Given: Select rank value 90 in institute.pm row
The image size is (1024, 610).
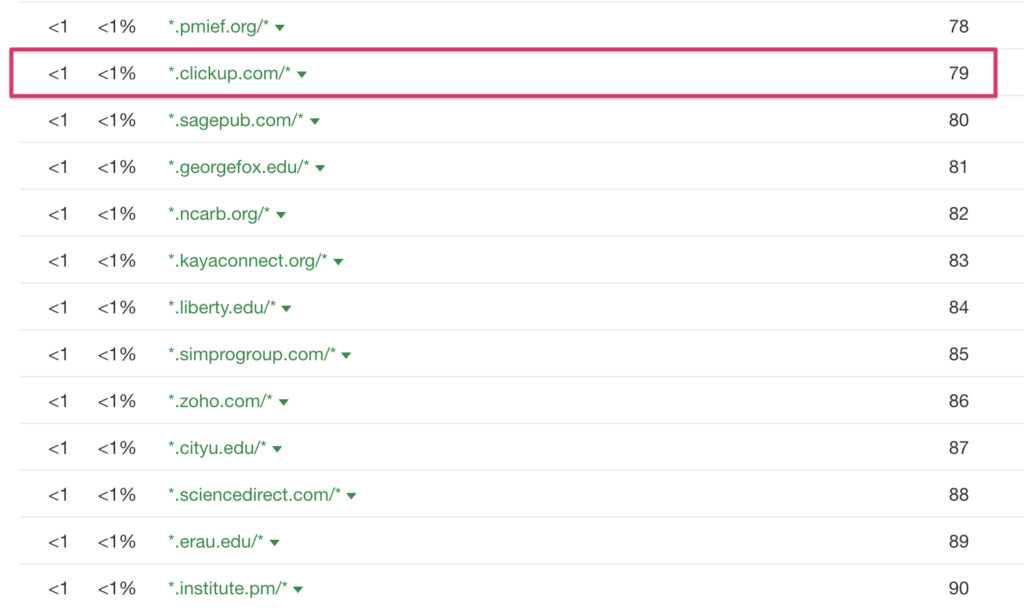Looking at the screenshot, I should pyautogui.click(x=959, y=588).
